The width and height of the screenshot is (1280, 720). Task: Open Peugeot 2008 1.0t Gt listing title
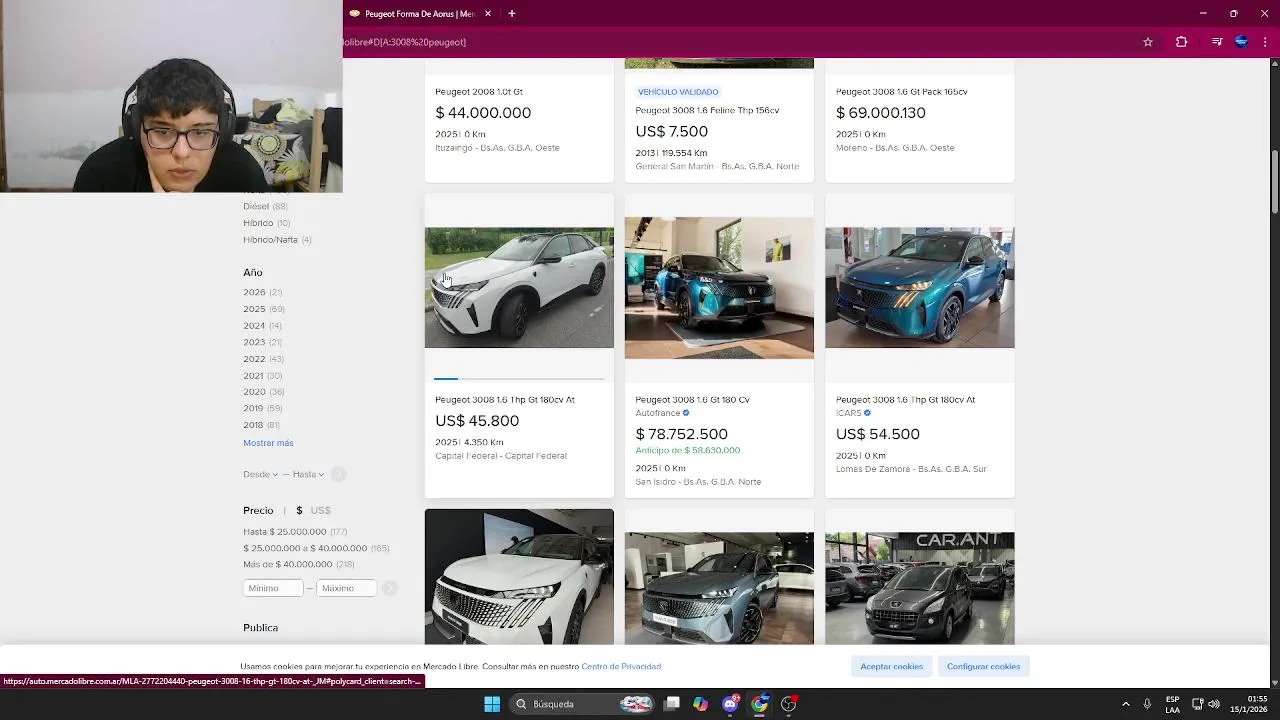pos(479,92)
